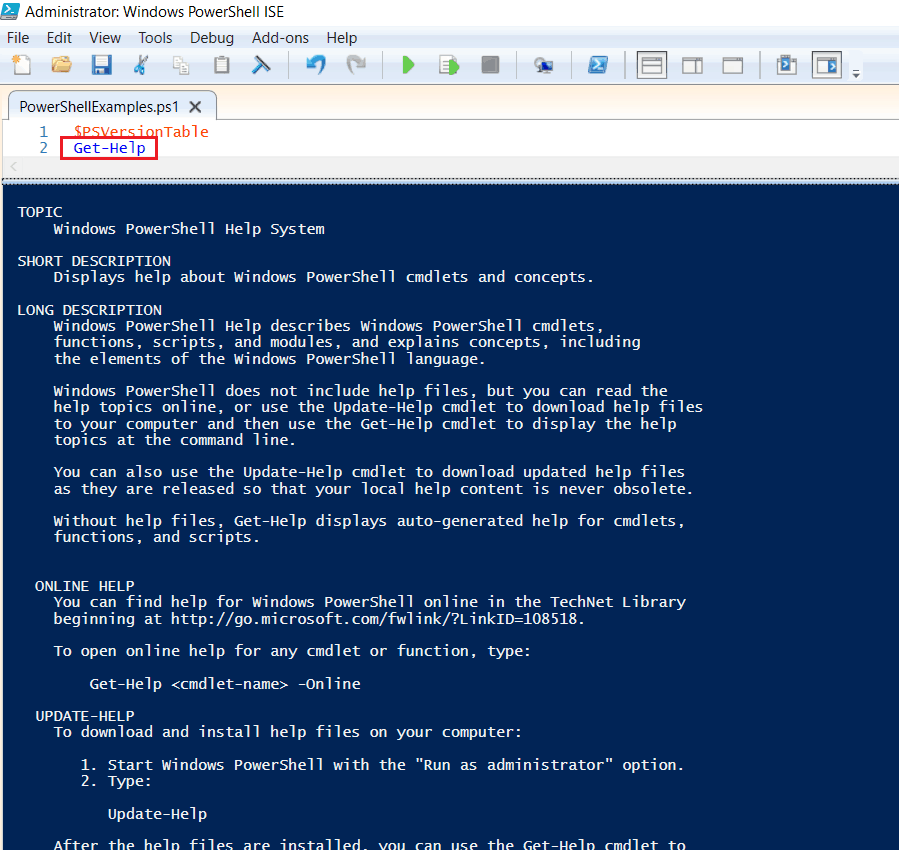Viewport: 899px width, 850px height.
Task: Start PowerShell in a separate window icon
Action: tap(598, 65)
